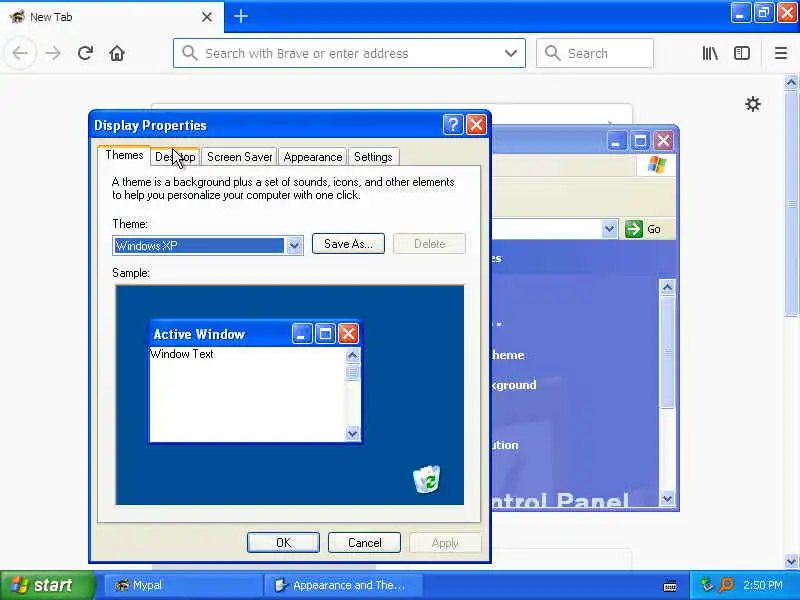Open the Library icon in browser toolbar
This screenshot has height=600, width=800.
710,53
